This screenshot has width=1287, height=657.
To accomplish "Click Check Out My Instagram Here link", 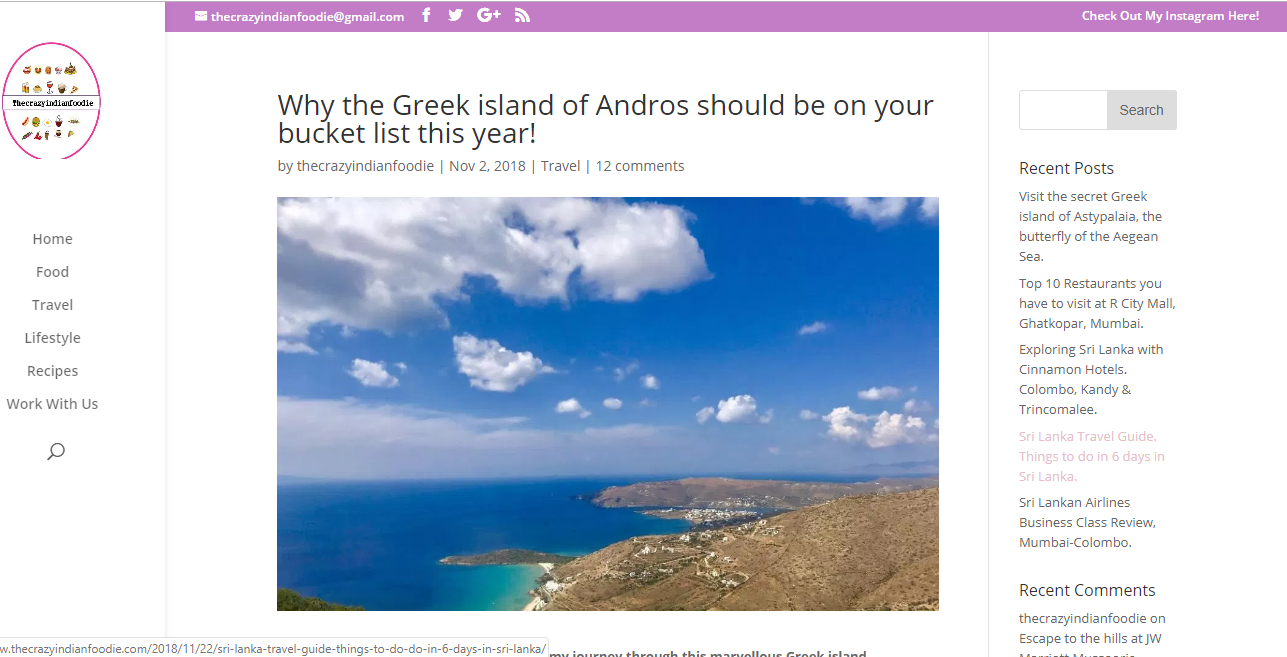I will [1170, 16].
